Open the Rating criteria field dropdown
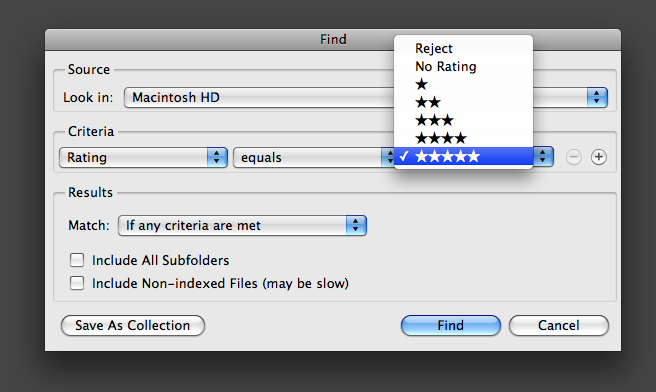Image resolution: width=656 pixels, height=392 pixels. [x=143, y=157]
